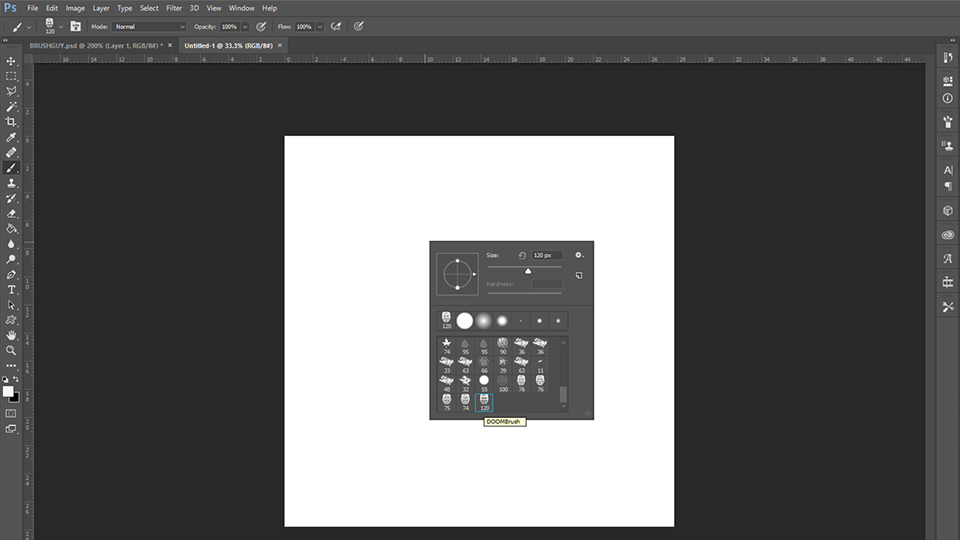Expand the Opacity value dropdown arrow

coord(245,26)
